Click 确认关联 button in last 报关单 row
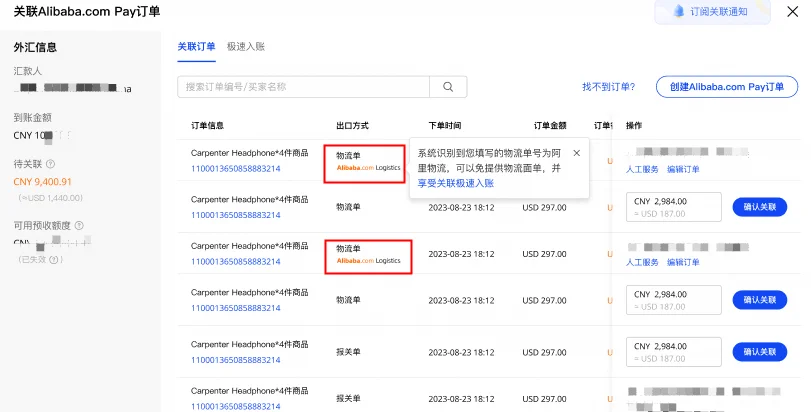This screenshot has width=811, height=412. (x=760, y=352)
